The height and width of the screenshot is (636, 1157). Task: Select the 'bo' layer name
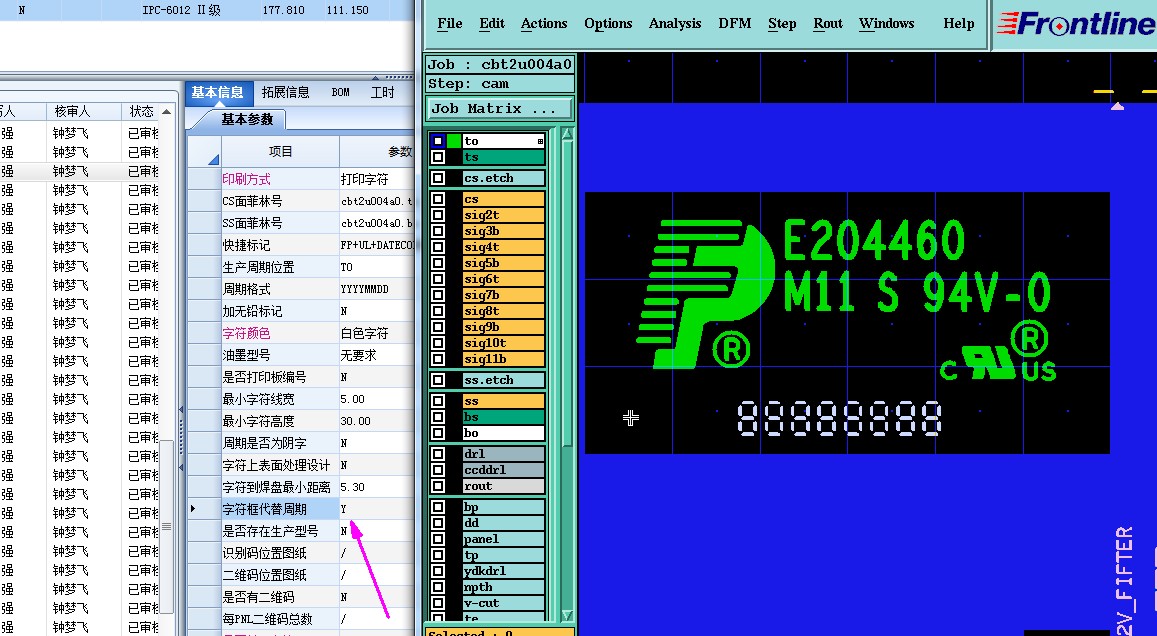[x=503, y=433]
